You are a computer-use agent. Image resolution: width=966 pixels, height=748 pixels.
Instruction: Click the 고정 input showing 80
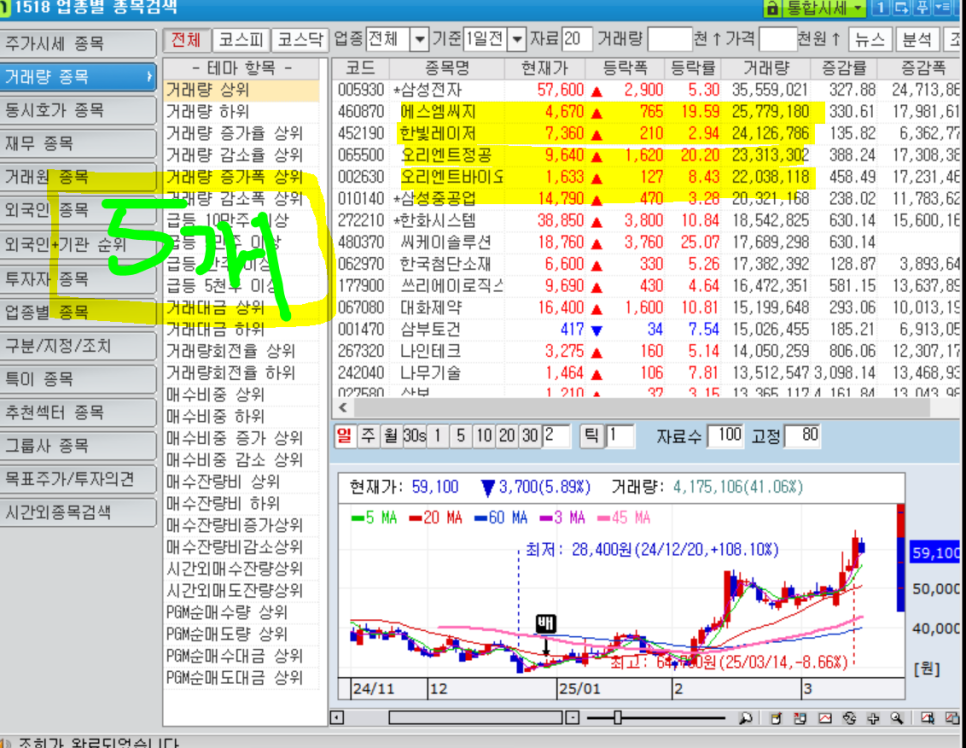(803, 436)
